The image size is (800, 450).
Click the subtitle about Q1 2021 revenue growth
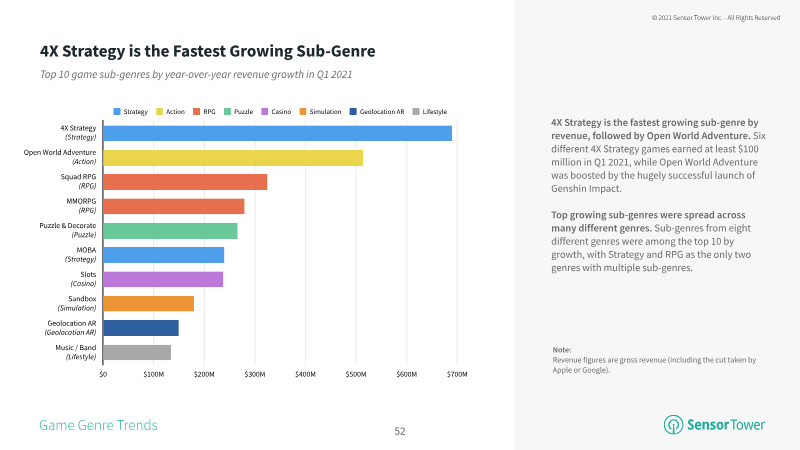tap(196, 74)
